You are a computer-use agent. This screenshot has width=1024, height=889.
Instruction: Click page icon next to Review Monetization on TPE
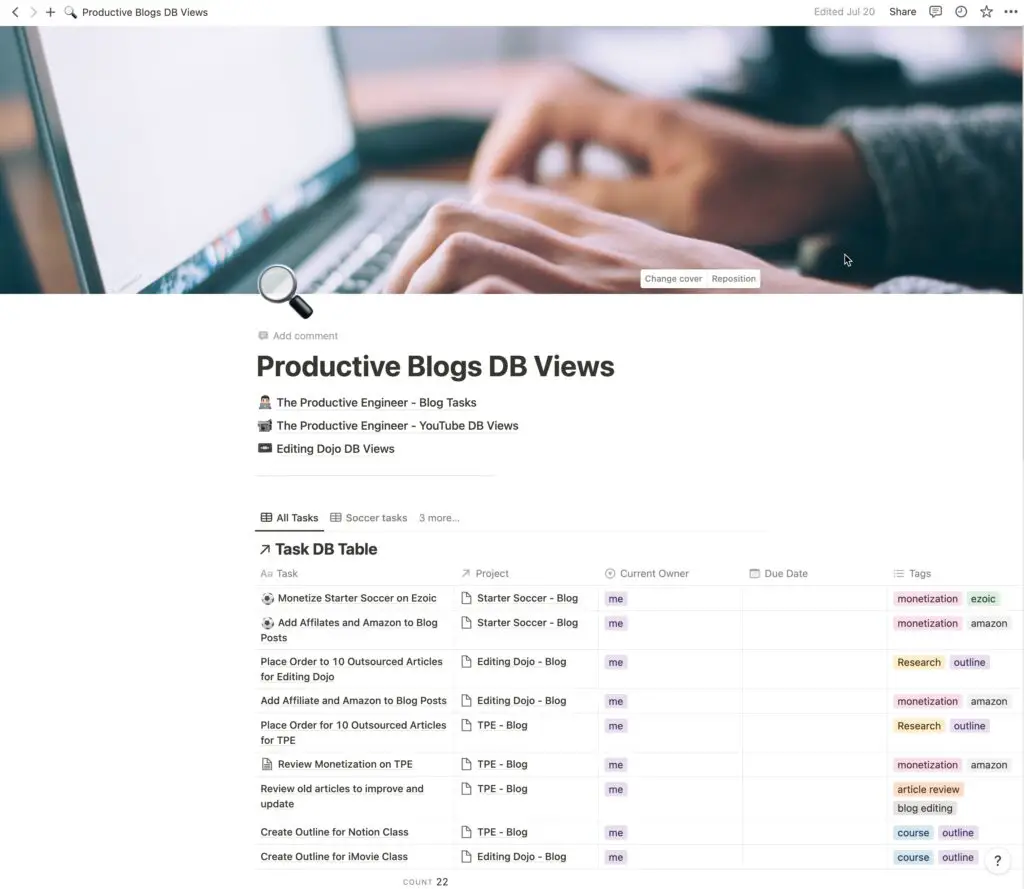[266, 764]
